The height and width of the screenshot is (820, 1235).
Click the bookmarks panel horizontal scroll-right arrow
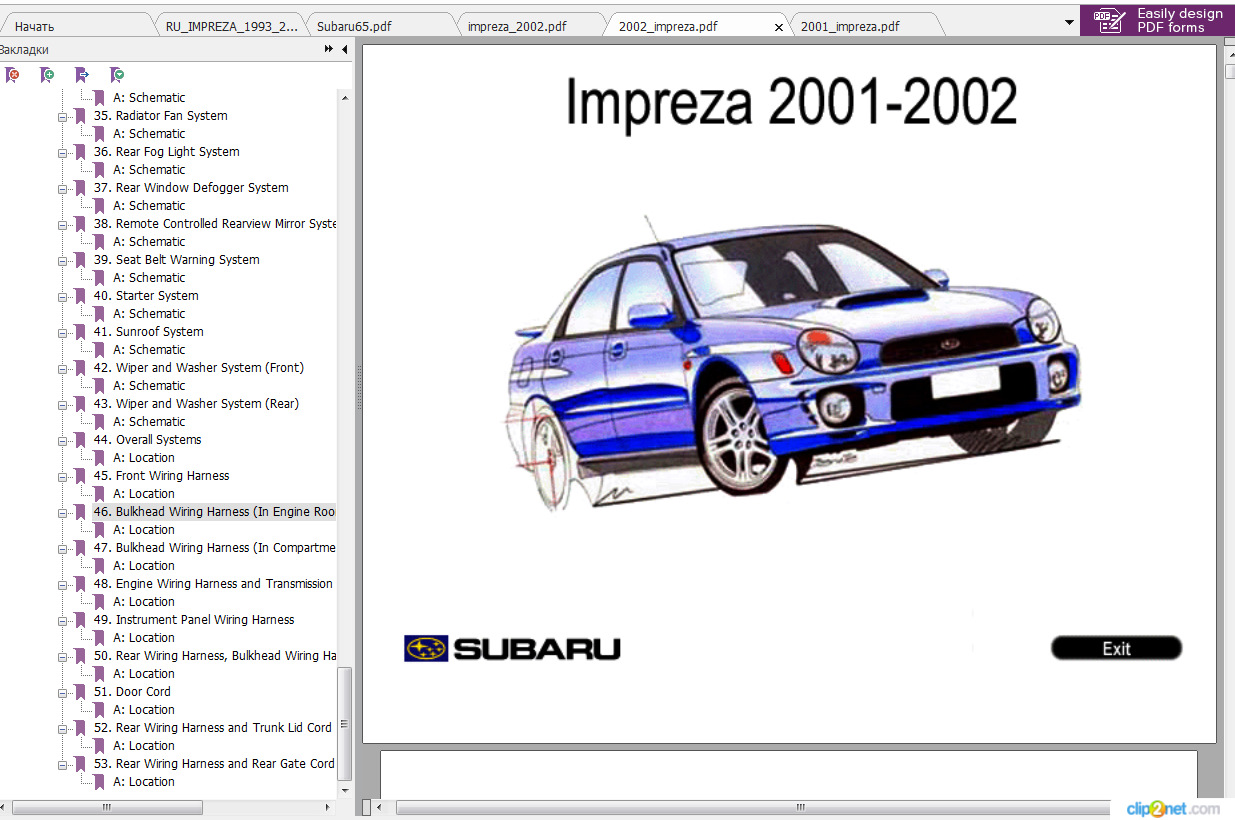pos(329,807)
